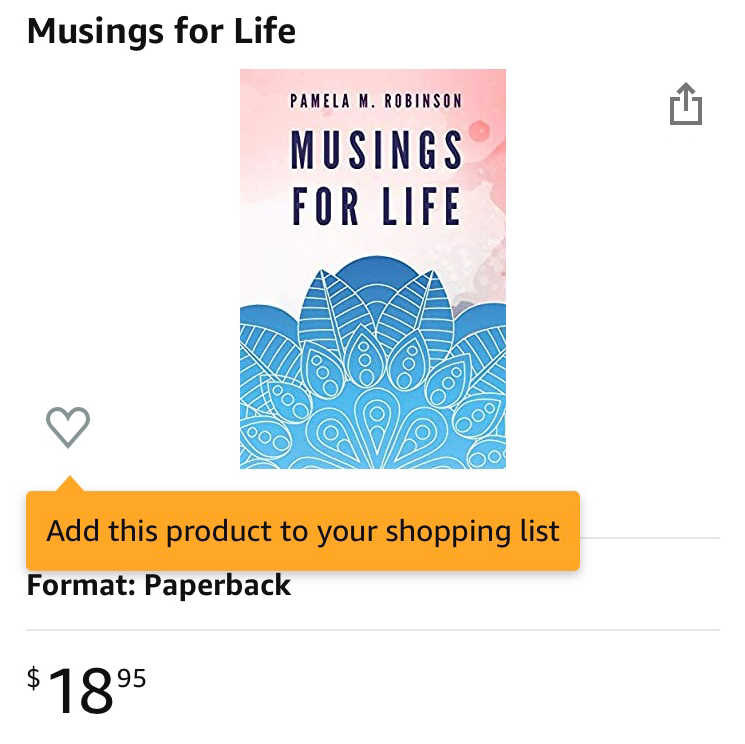Image resolution: width=745 pixels, height=744 pixels.
Task: Click the superscript 95 cents in price
Action: pos(132,678)
